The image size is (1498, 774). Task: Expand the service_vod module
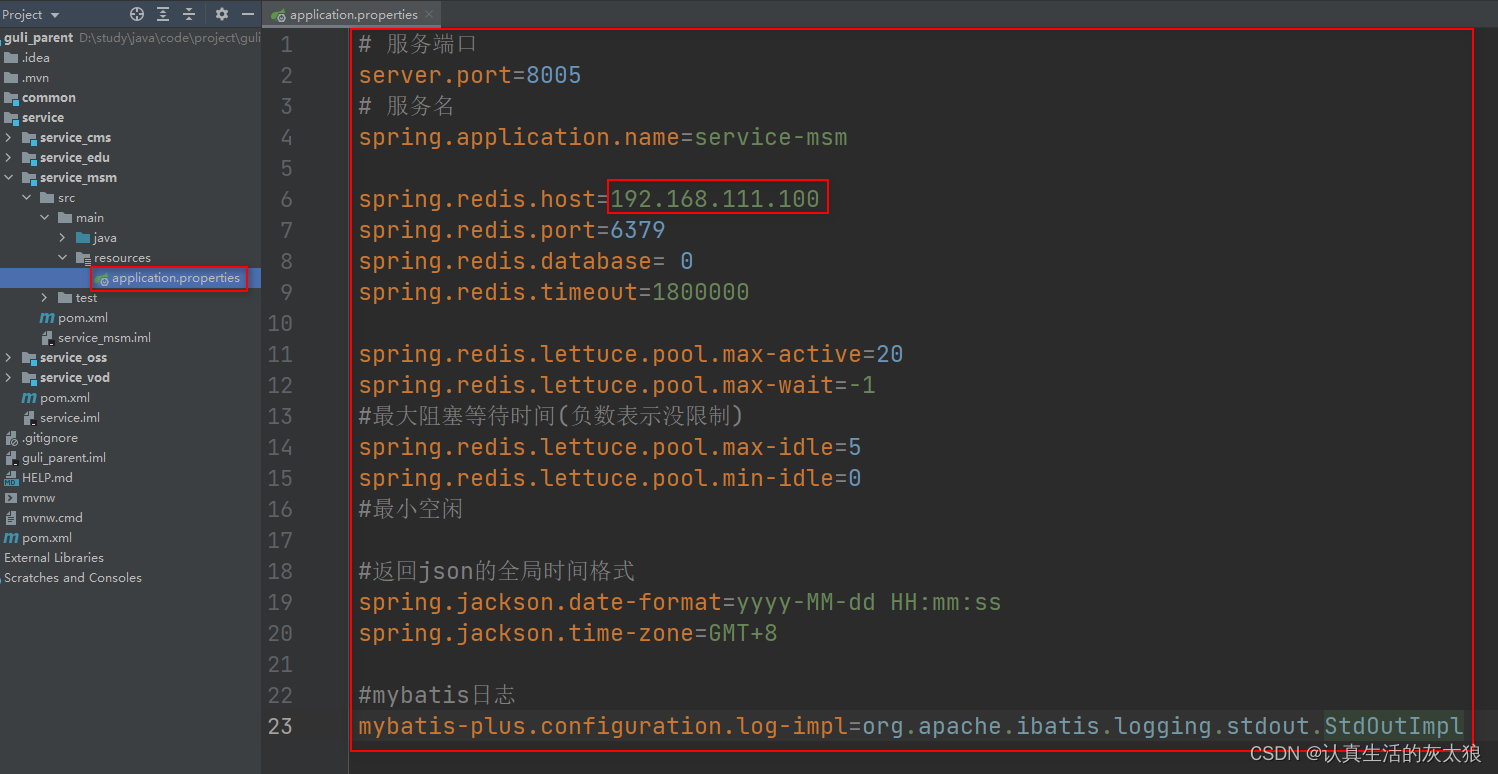(x=9, y=377)
